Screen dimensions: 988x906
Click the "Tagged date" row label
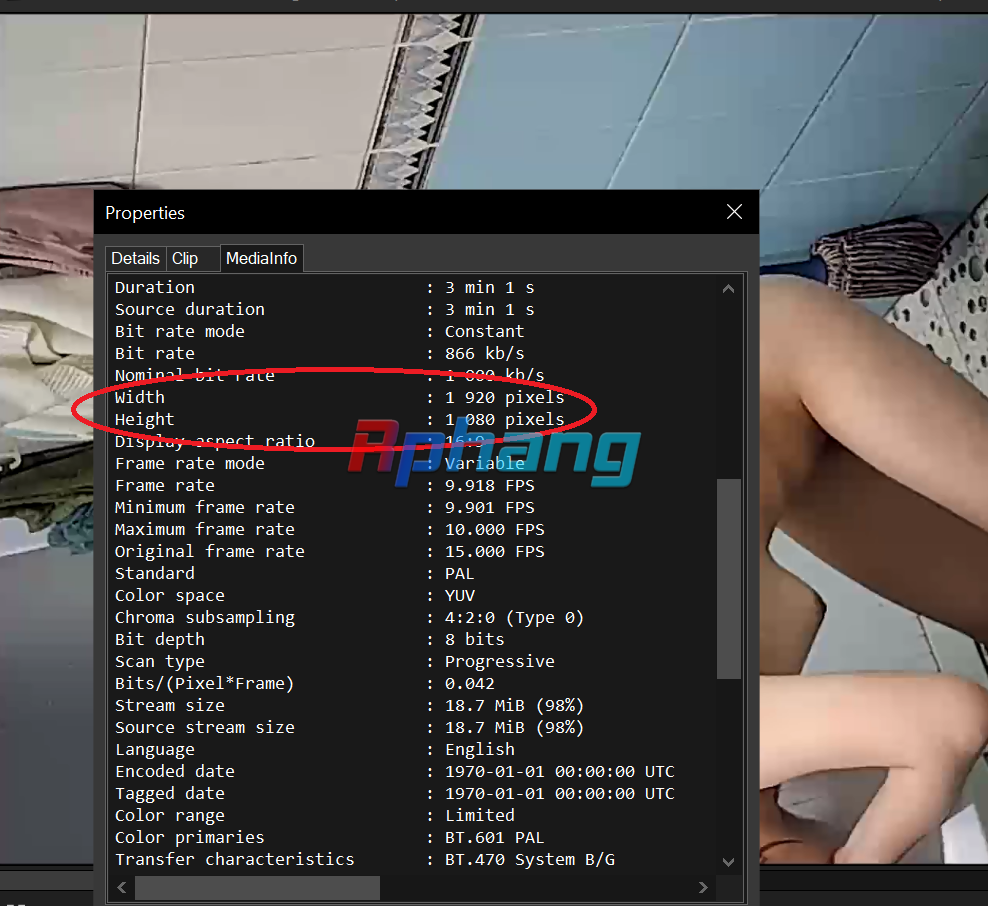click(169, 794)
